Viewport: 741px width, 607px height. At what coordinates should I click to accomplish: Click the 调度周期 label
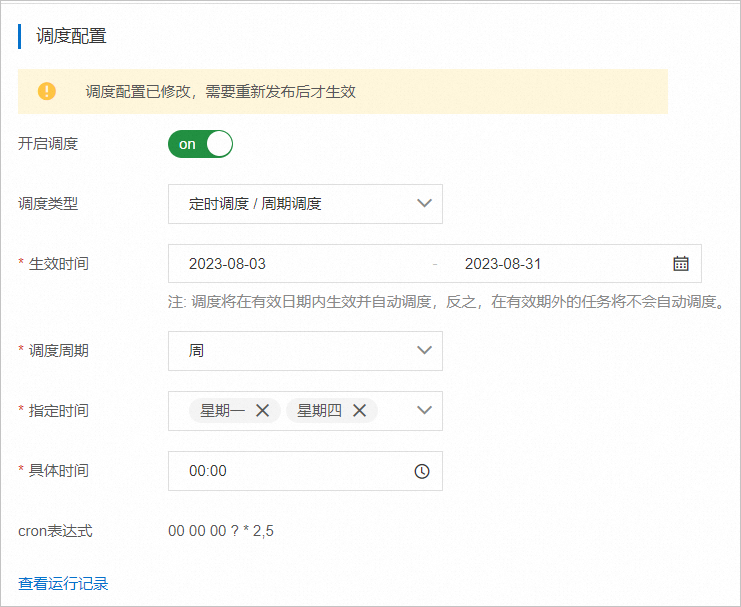59,351
